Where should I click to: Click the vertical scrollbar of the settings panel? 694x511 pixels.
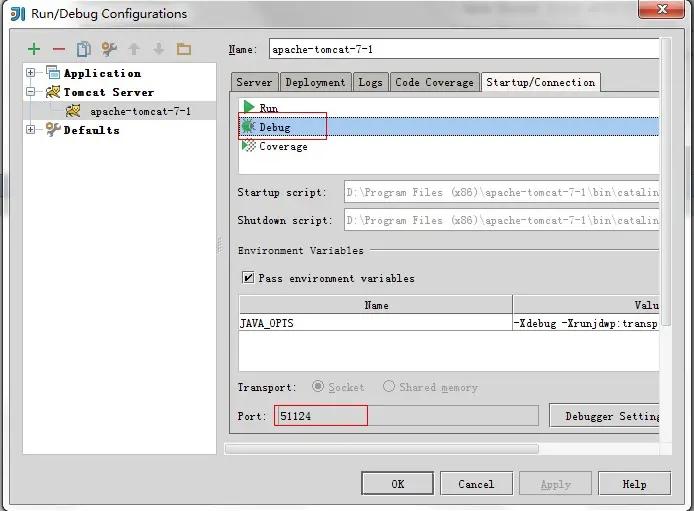click(666, 181)
